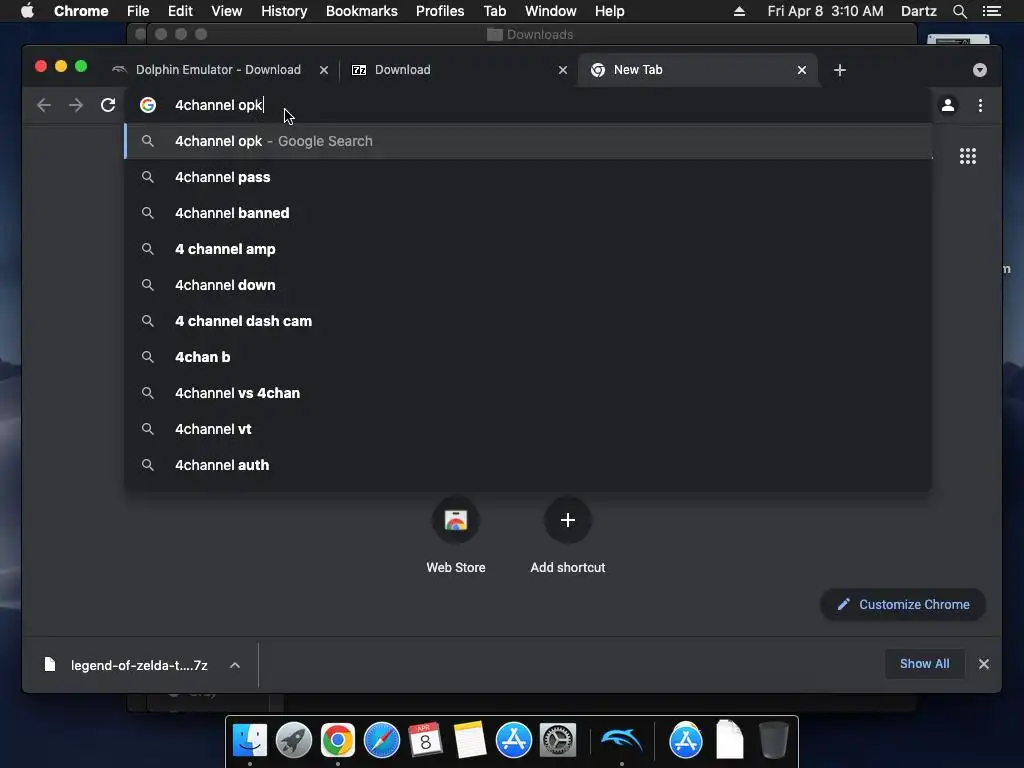The height and width of the screenshot is (768, 1024).
Task: Open the File menu
Action: click(x=138, y=11)
